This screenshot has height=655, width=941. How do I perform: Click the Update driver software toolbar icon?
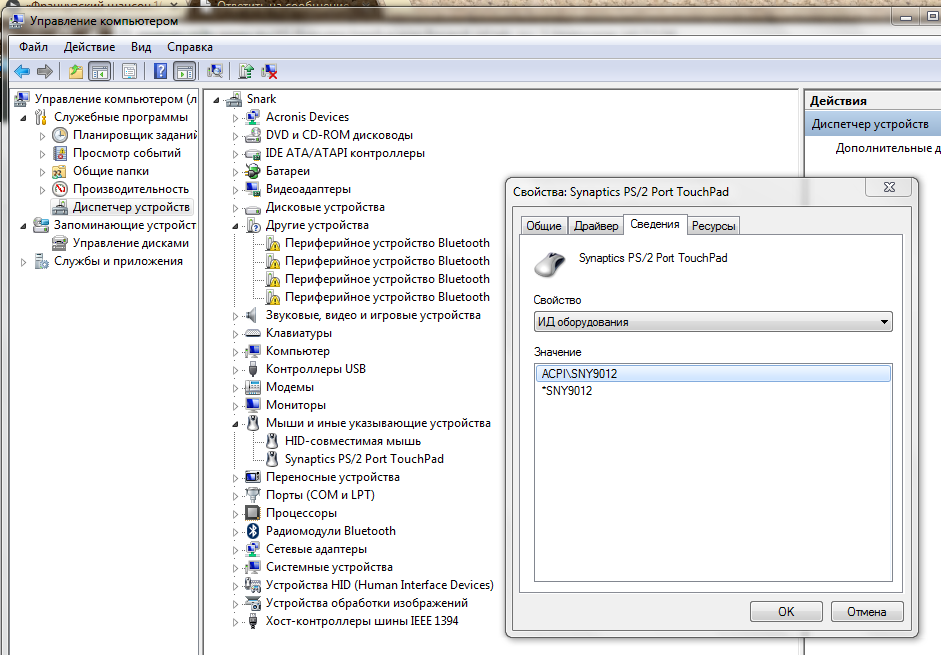pos(246,71)
